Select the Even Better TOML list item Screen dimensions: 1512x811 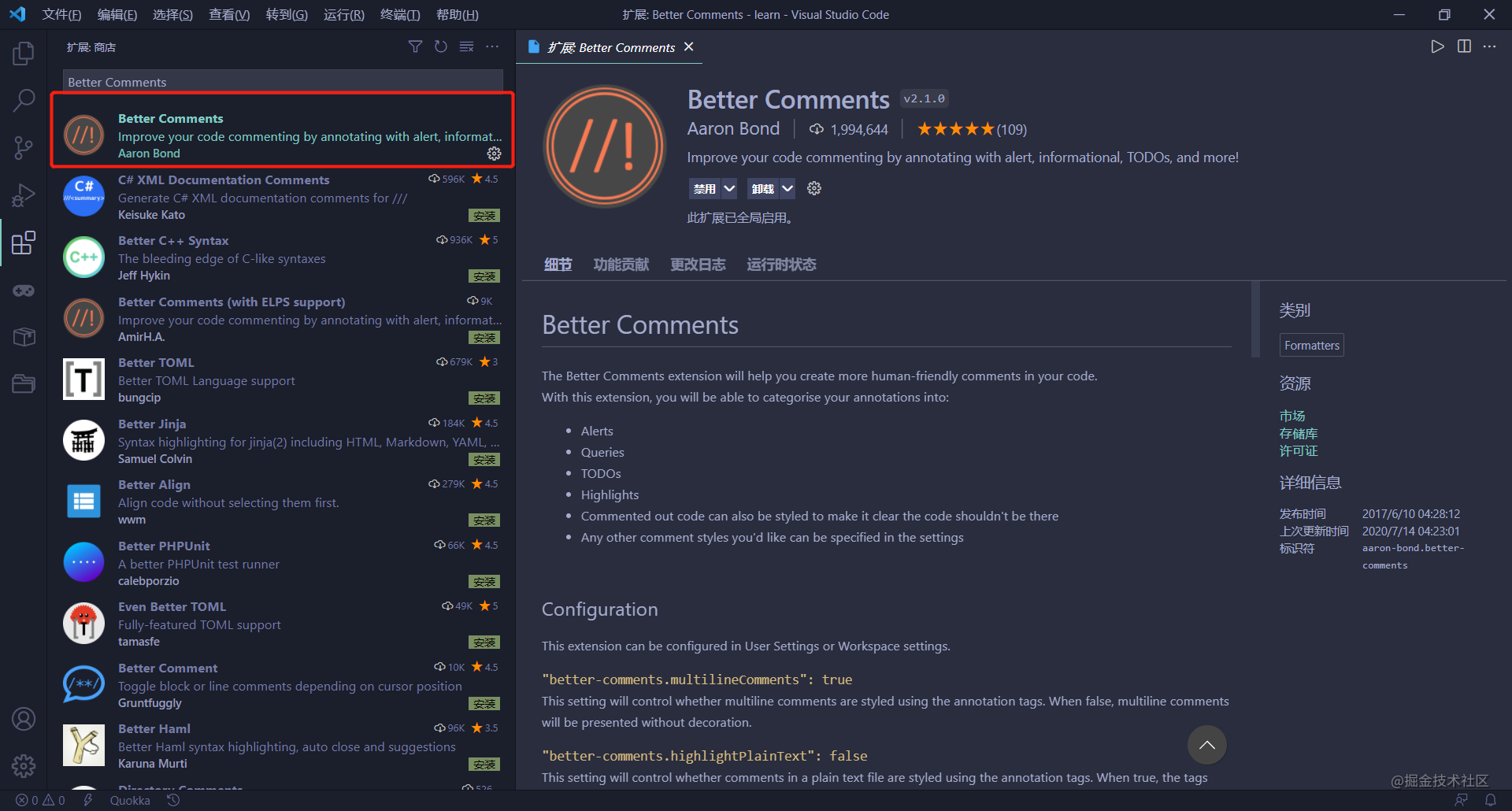(x=282, y=624)
